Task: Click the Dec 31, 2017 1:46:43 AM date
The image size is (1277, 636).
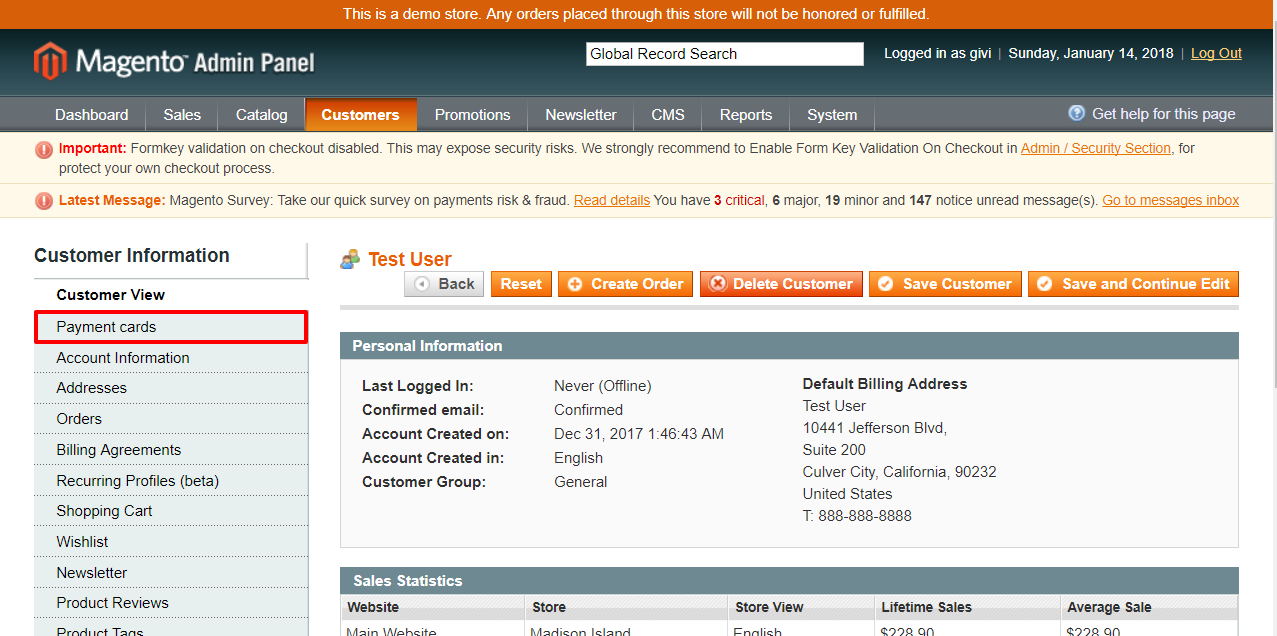Action: [x=639, y=434]
